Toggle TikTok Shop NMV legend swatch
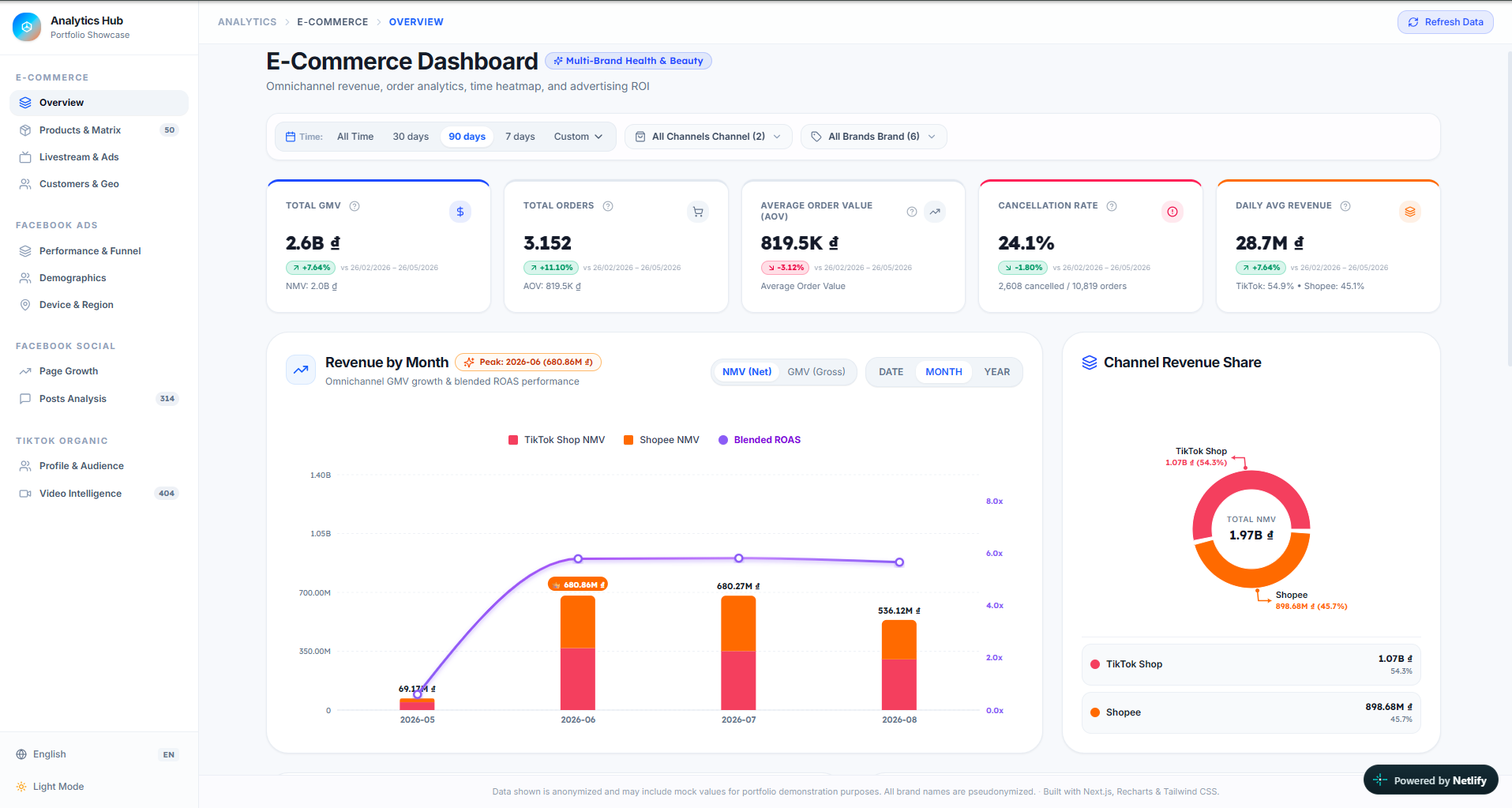The image size is (1512, 808). coord(513,440)
